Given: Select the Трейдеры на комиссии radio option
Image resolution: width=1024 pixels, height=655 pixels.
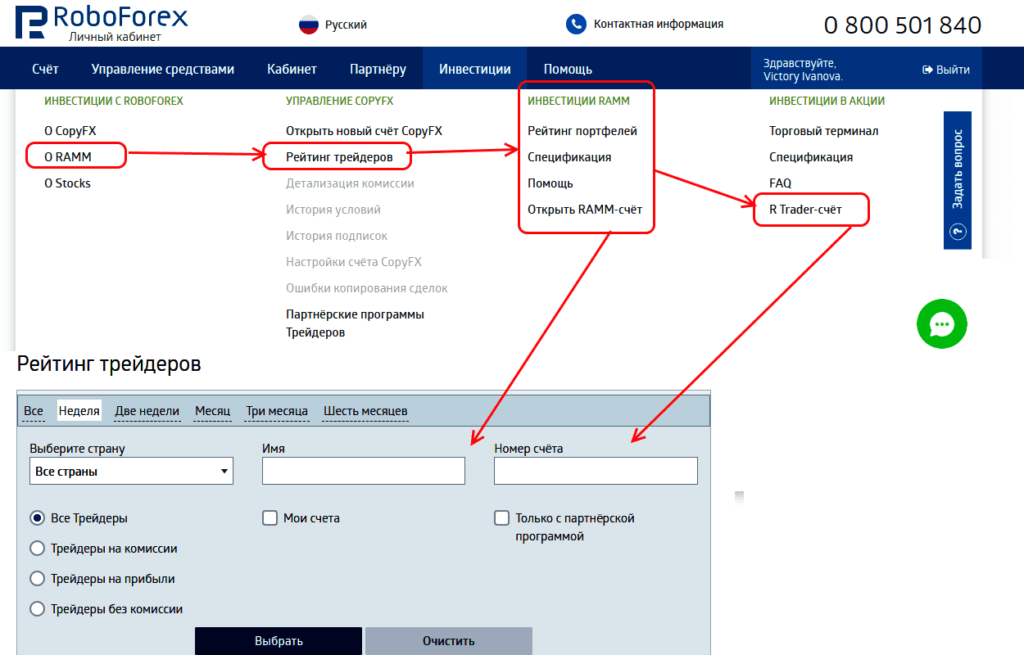Looking at the screenshot, I should 38,548.
